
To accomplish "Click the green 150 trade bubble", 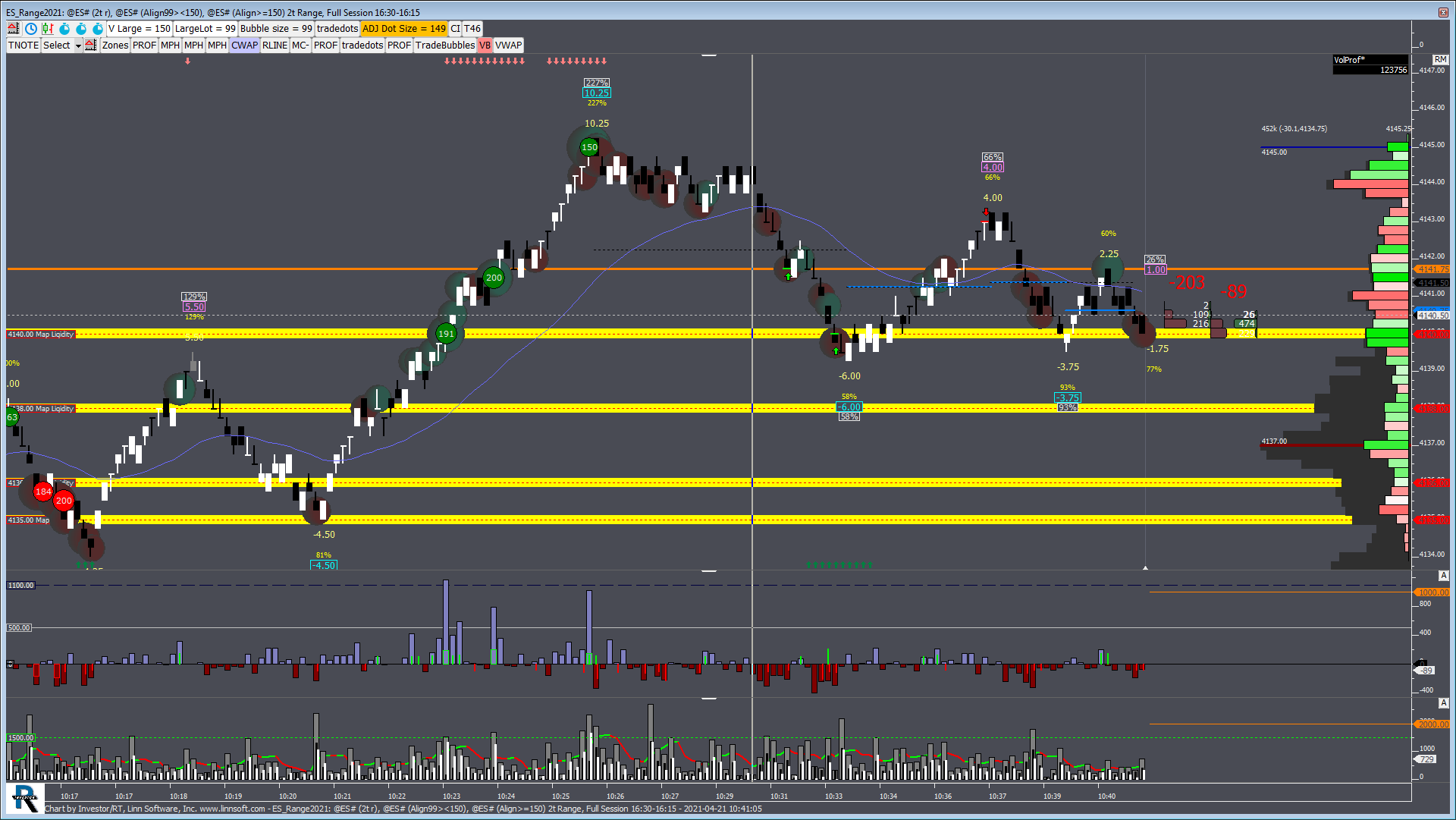I will (589, 147).
